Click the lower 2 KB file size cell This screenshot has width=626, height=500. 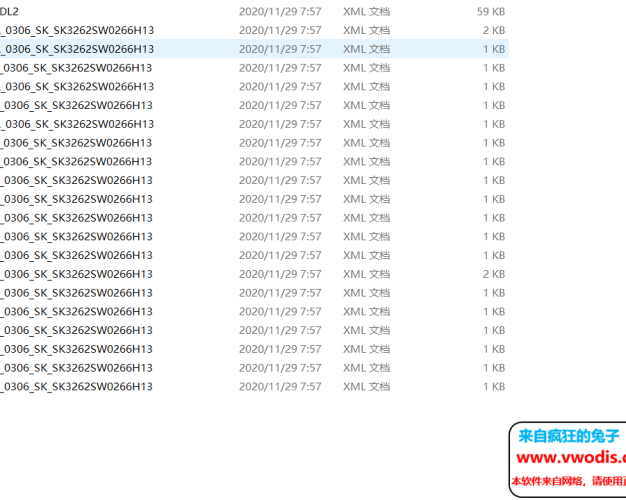click(494, 273)
